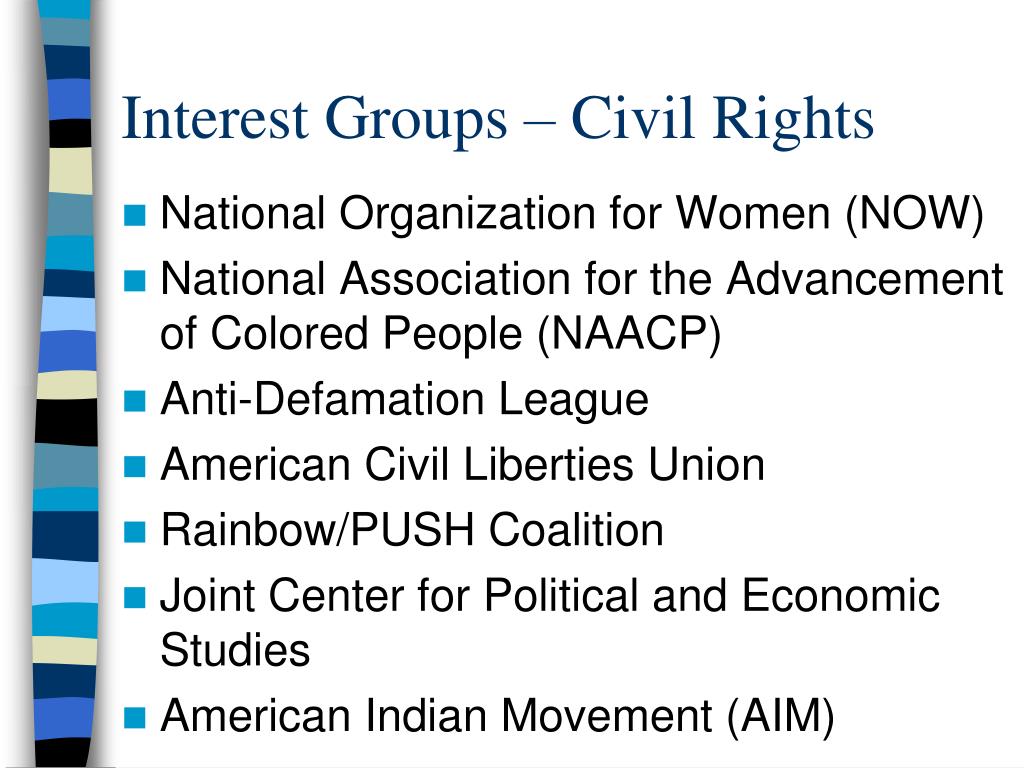
Task: Click the NAACP acronym in parentheses
Action: [629, 334]
